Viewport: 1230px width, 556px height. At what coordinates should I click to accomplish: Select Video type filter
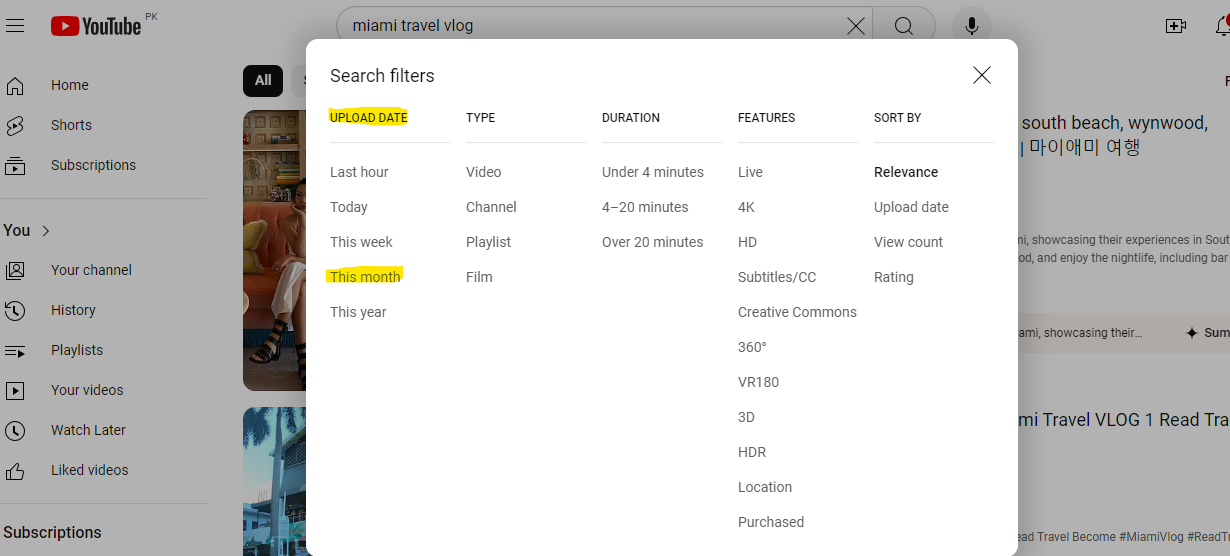(x=484, y=172)
